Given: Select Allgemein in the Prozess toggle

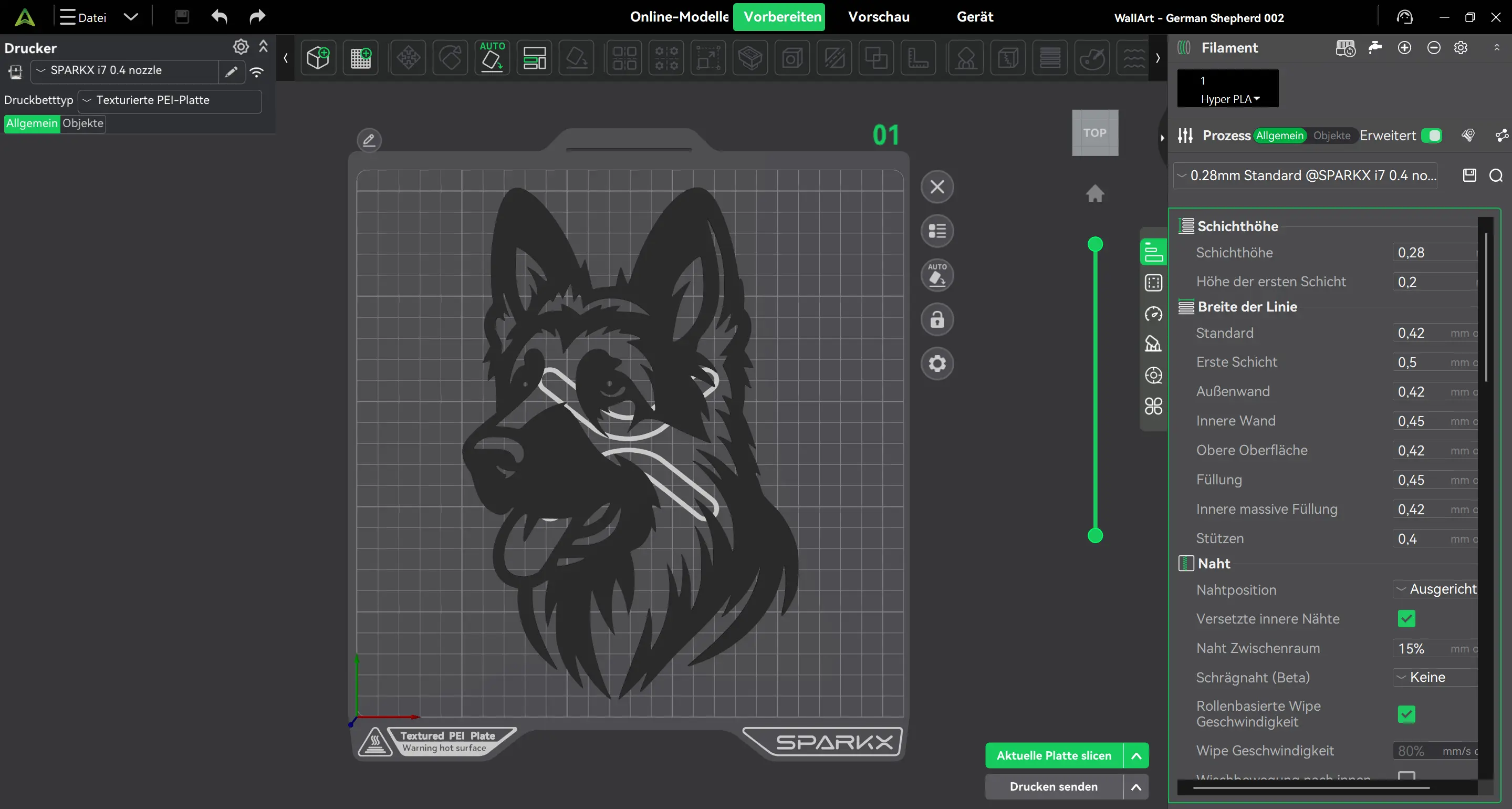Looking at the screenshot, I should (1279, 136).
